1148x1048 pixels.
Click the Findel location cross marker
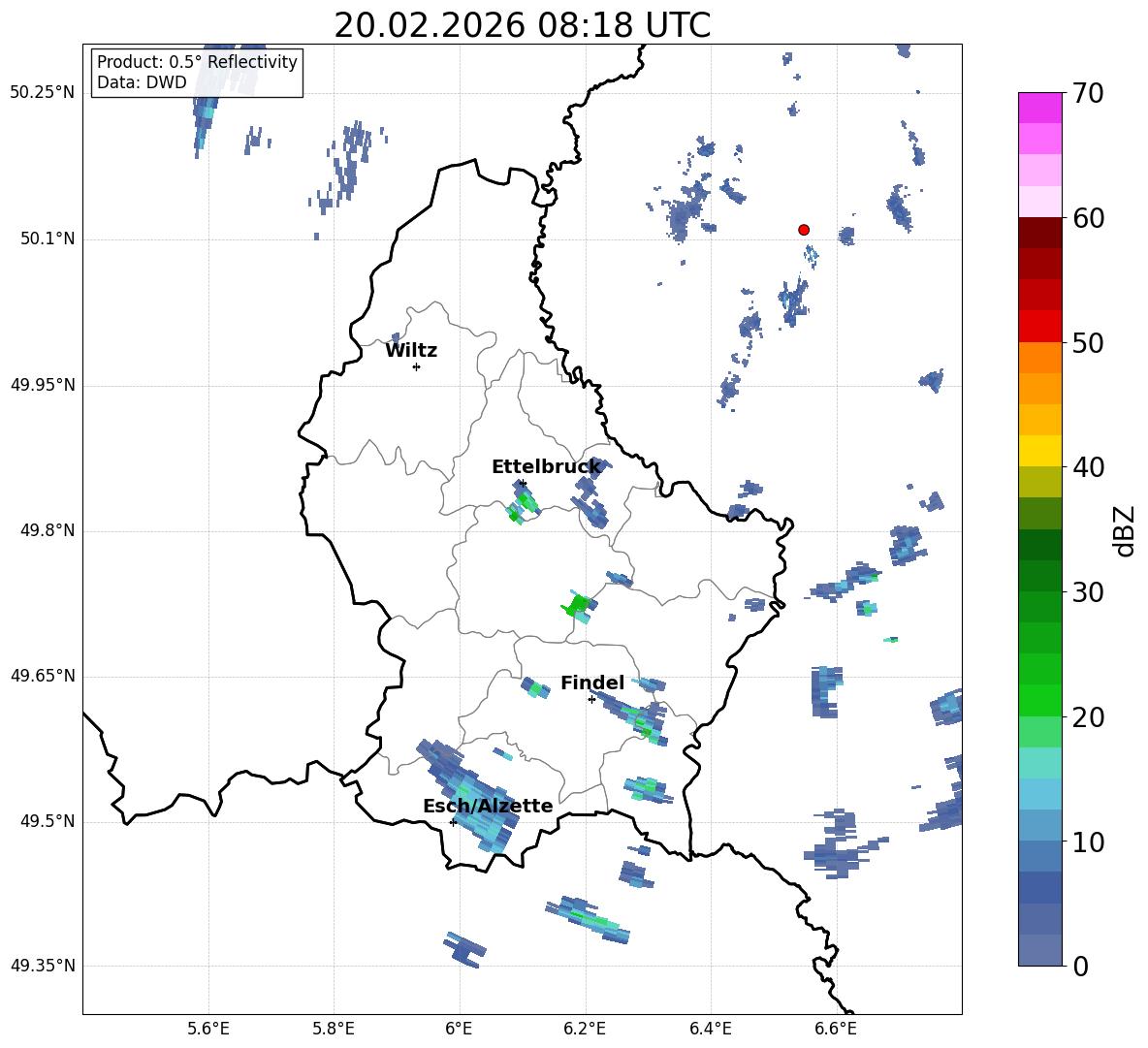pyautogui.click(x=591, y=700)
